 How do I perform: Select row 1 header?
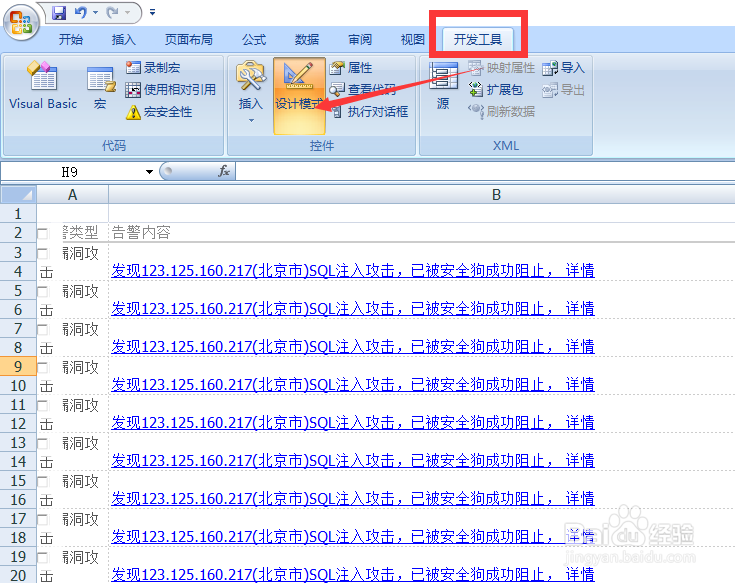(18, 214)
